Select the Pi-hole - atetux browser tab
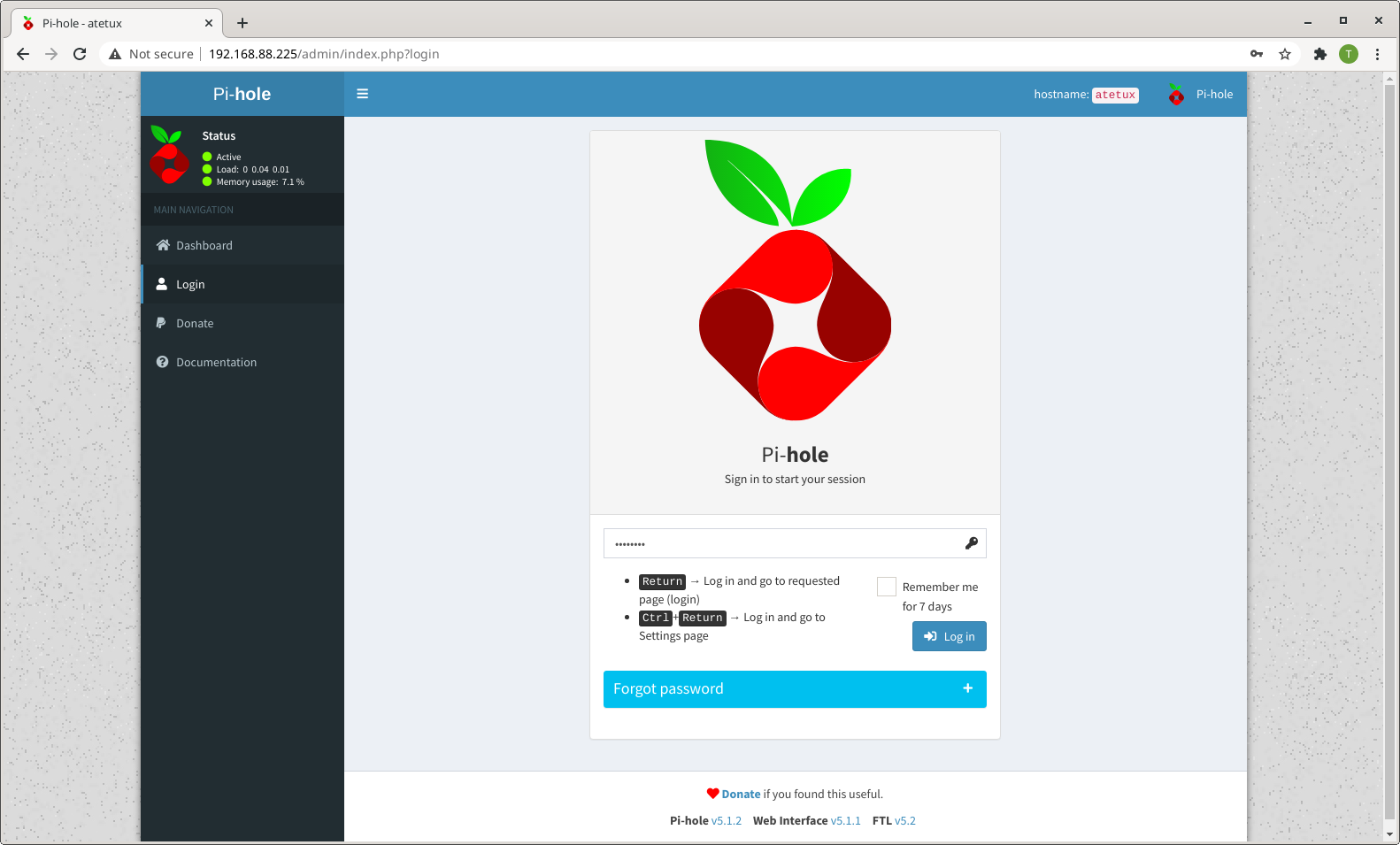This screenshot has height=845, width=1400. [x=117, y=23]
